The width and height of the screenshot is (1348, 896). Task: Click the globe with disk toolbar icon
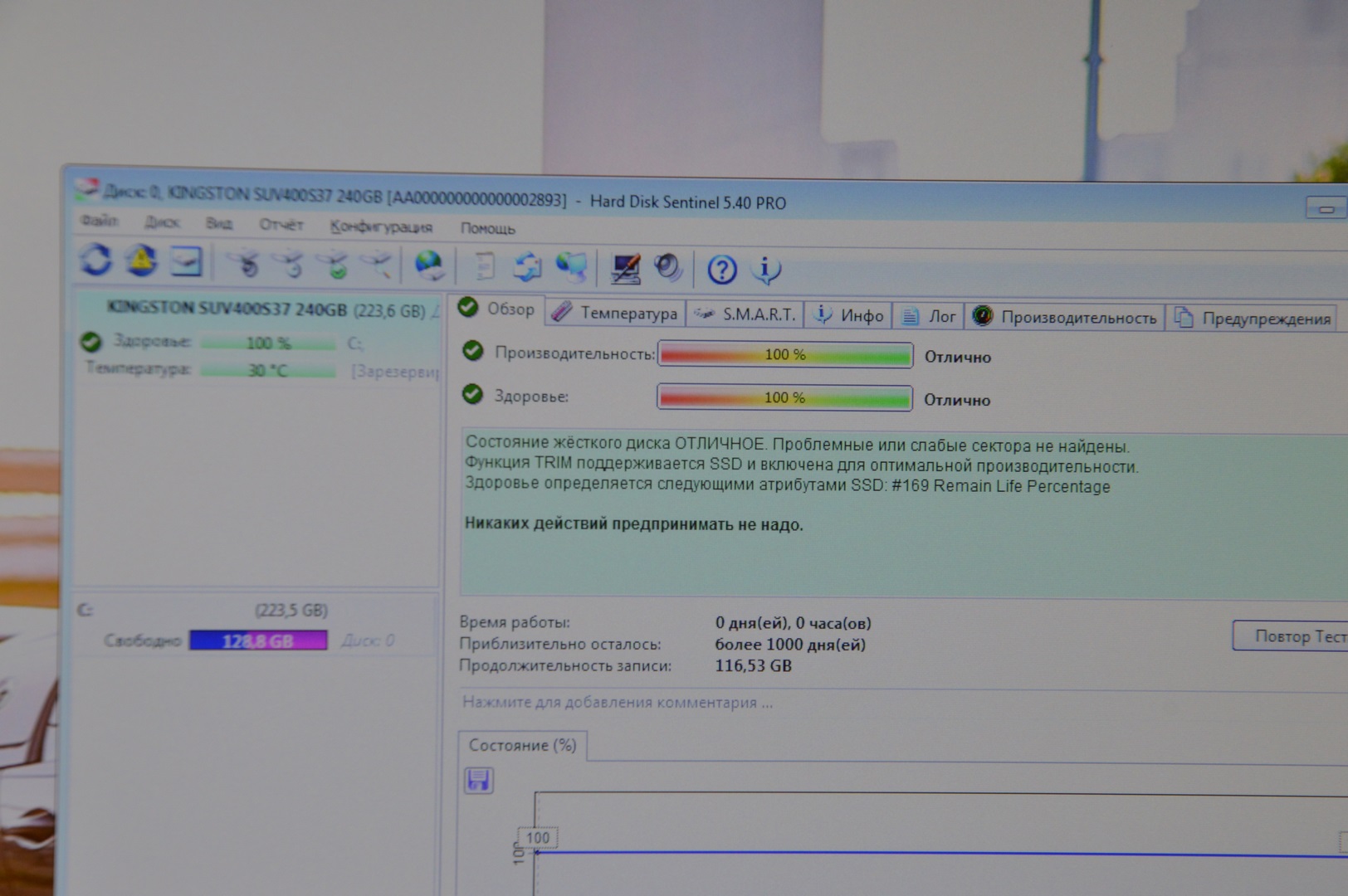tap(429, 265)
